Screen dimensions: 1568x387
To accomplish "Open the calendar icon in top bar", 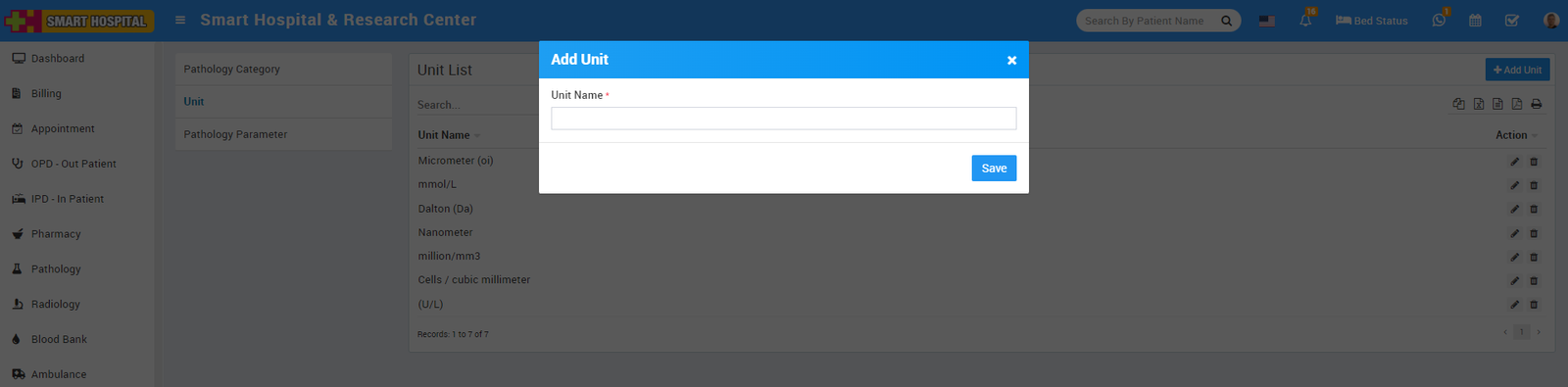I will (1475, 21).
